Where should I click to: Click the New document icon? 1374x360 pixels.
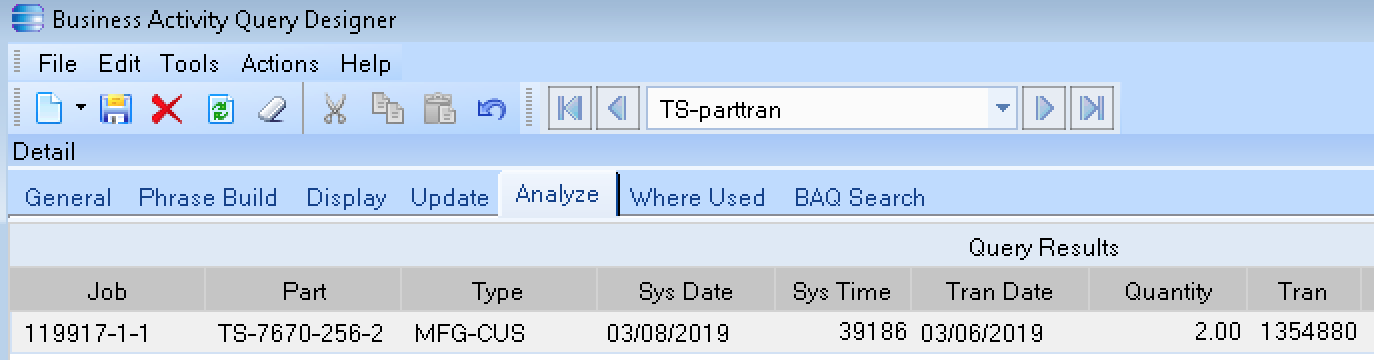point(47,109)
